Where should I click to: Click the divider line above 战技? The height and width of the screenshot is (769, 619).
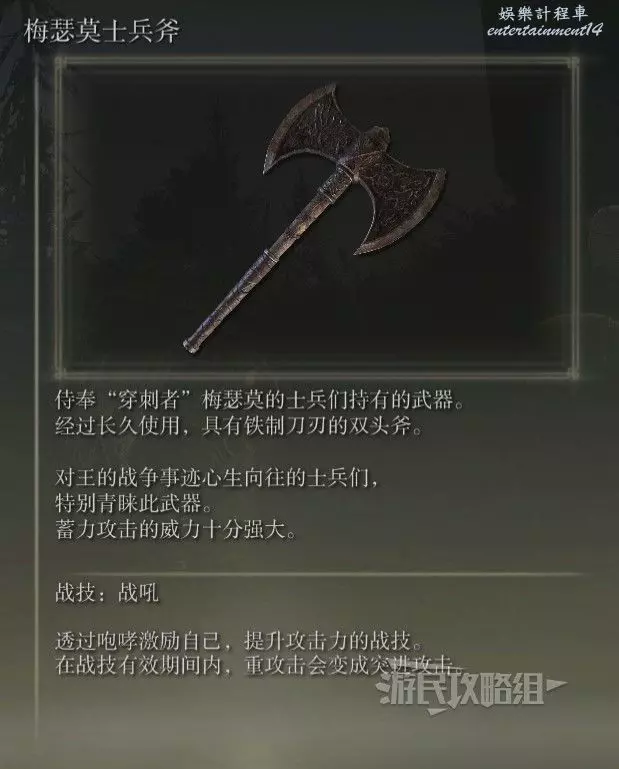point(318,573)
